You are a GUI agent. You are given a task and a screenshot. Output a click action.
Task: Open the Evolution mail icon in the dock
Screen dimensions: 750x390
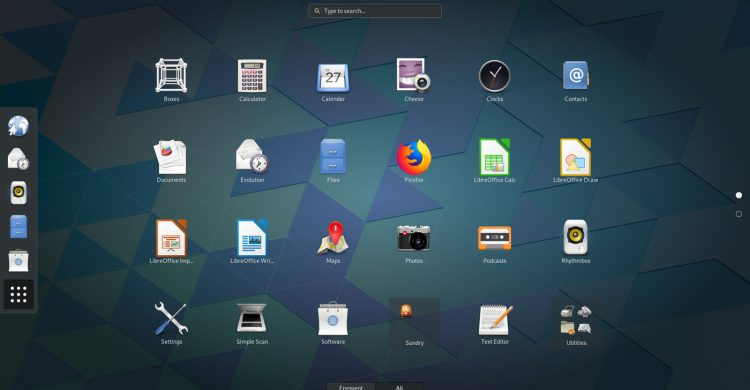pyautogui.click(x=19, y=159)
